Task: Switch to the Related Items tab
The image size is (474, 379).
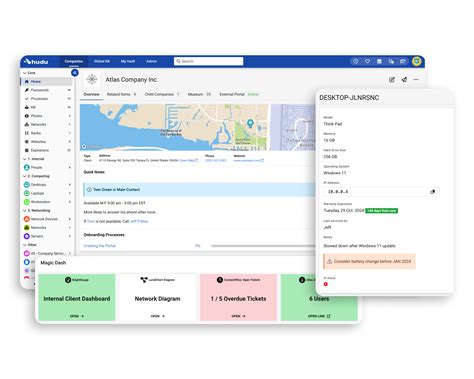Action: point(121,94)
